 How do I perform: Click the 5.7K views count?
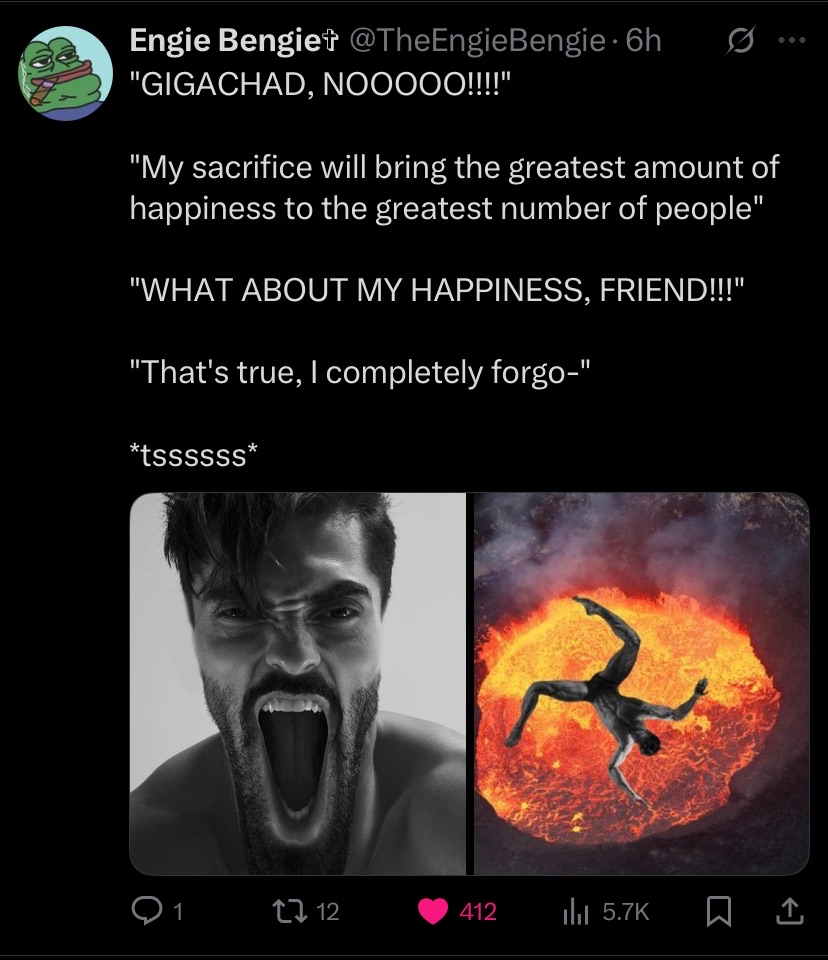pos(625,912)
